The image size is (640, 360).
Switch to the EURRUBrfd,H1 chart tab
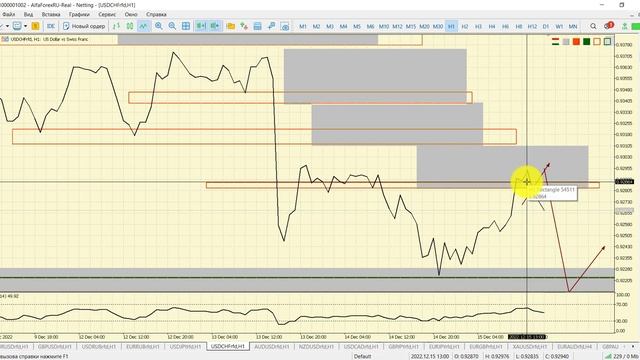coord(143,347)
